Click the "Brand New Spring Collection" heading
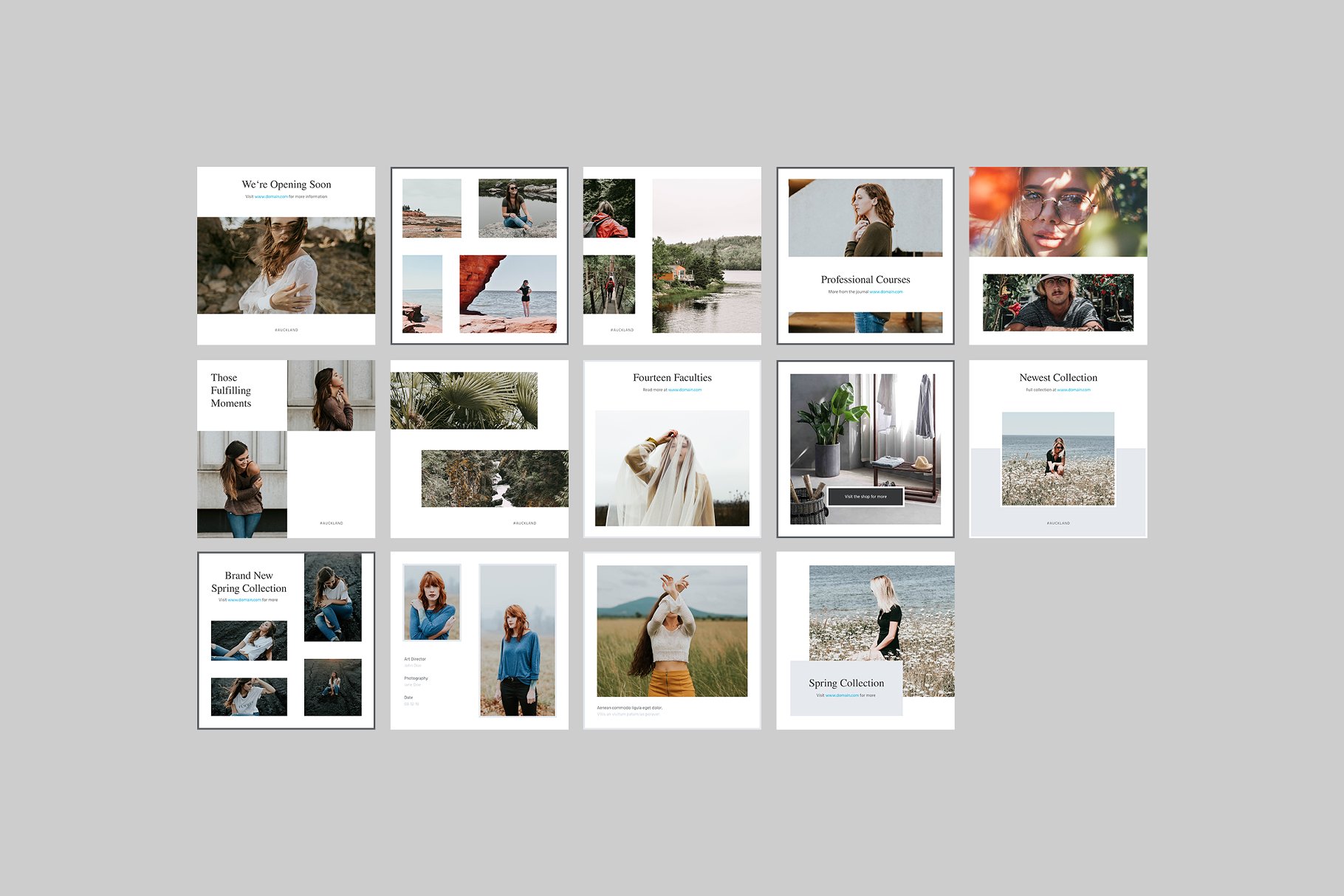 (249, 582)
